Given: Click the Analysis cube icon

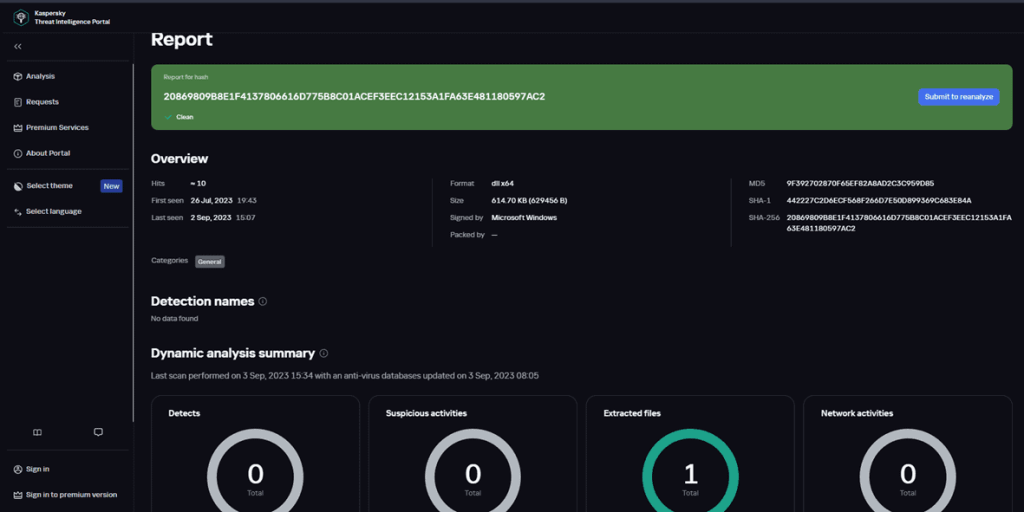Looking at the screenshot, I should [18, 76].
